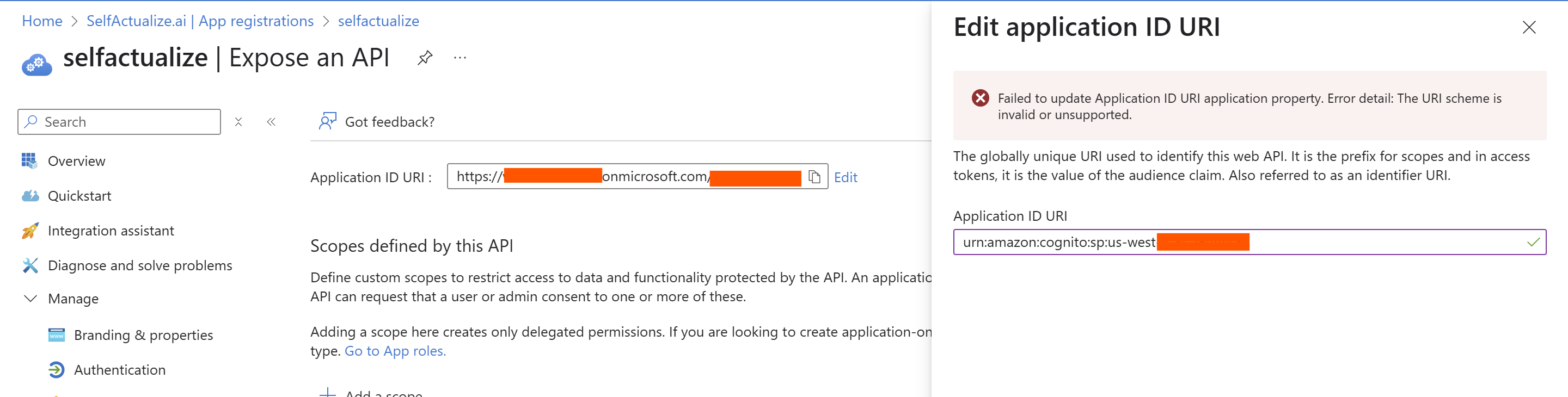
Task: Click the red error icon
Action: (980, 98)
